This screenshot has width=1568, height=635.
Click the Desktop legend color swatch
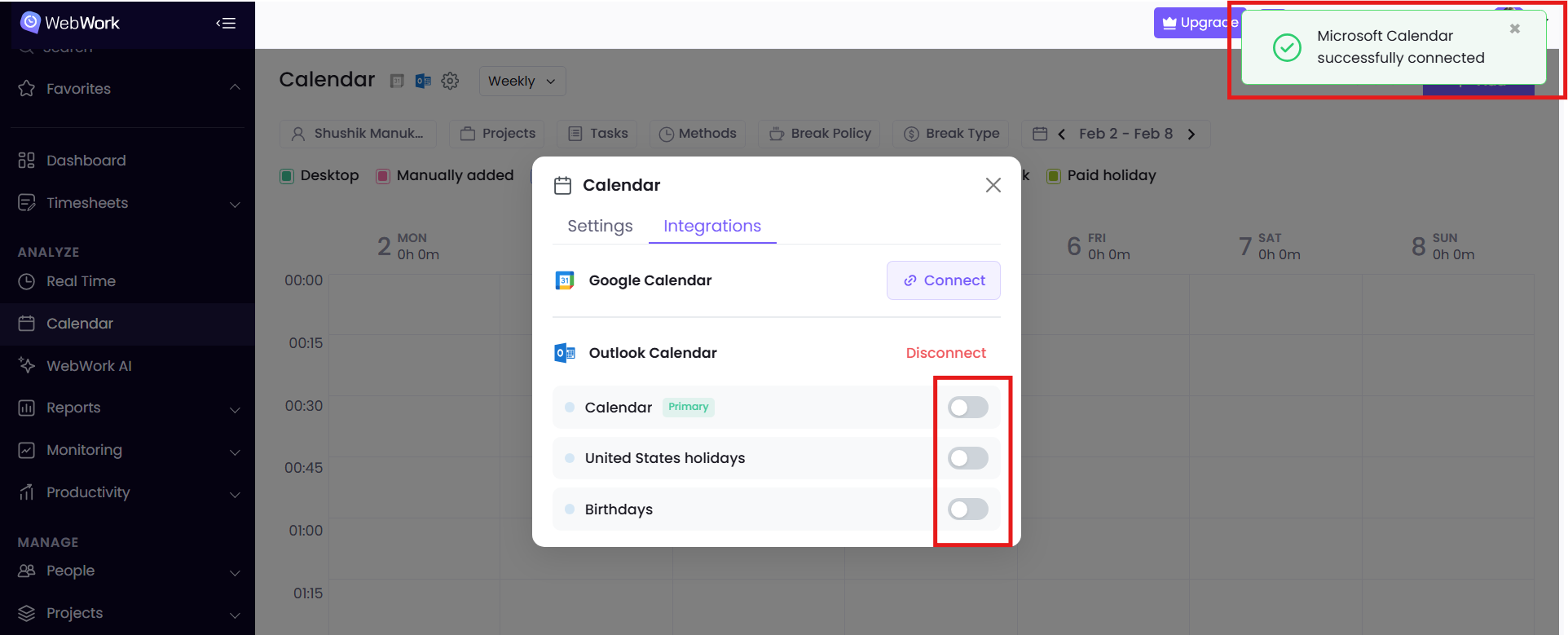coord(287,176)
